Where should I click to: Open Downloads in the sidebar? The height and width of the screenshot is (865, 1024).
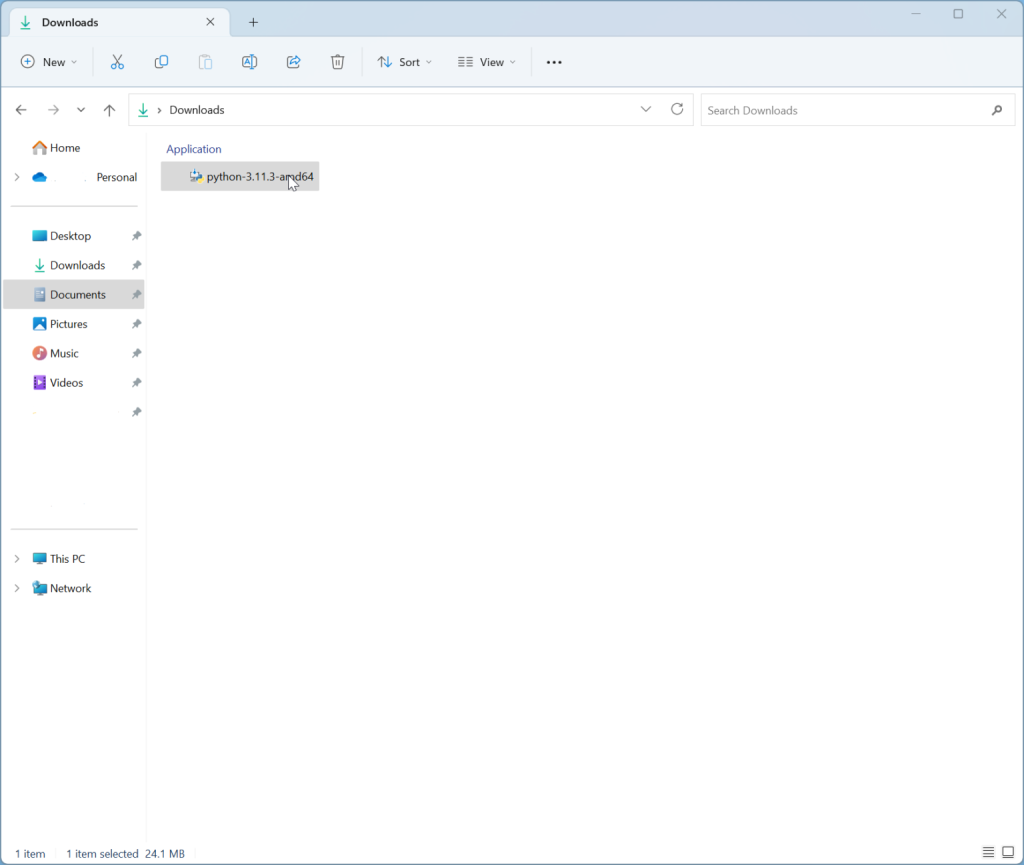[78, 265]
